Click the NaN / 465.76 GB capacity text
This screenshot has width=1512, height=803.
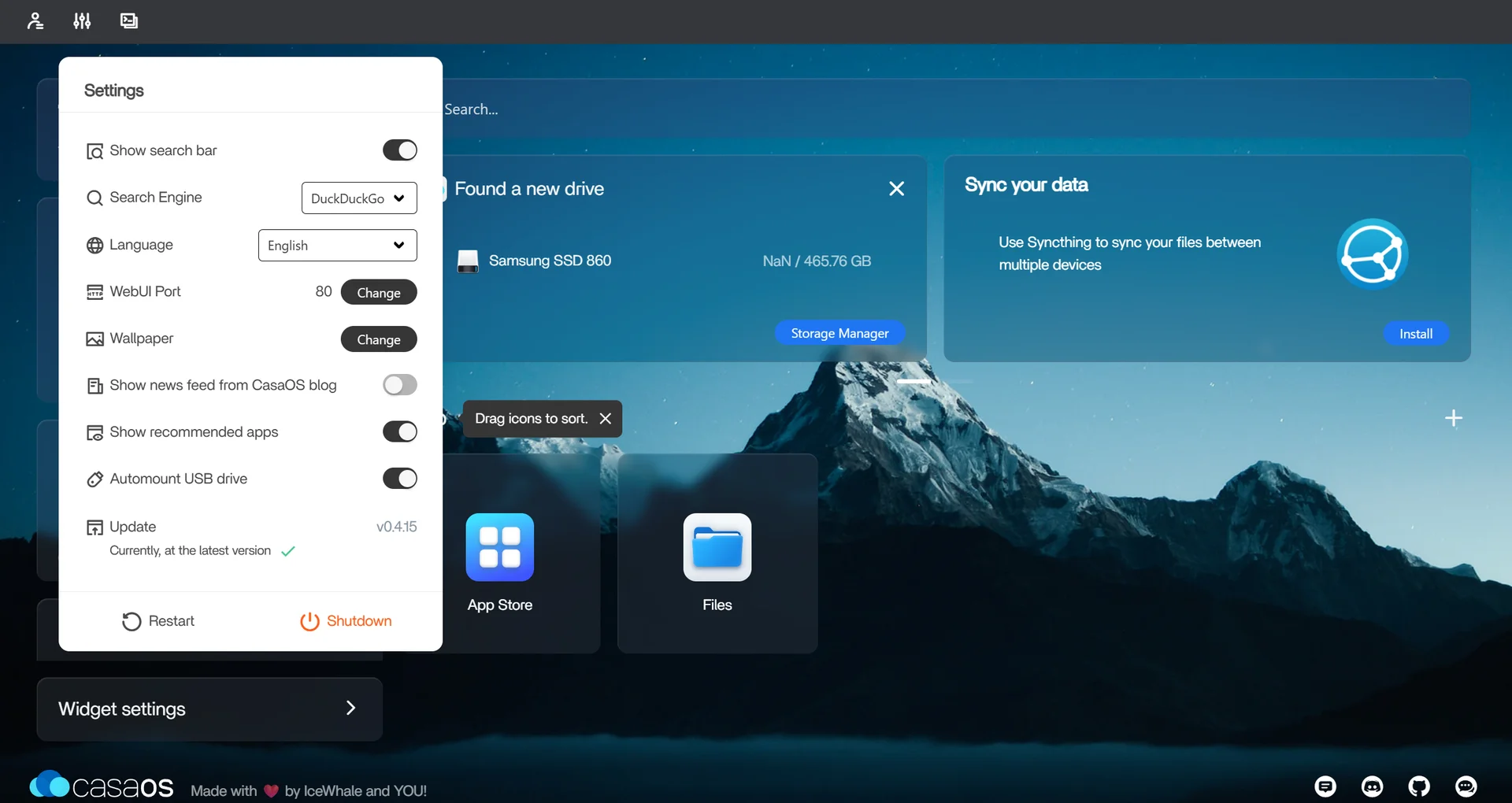pos(817,261)
